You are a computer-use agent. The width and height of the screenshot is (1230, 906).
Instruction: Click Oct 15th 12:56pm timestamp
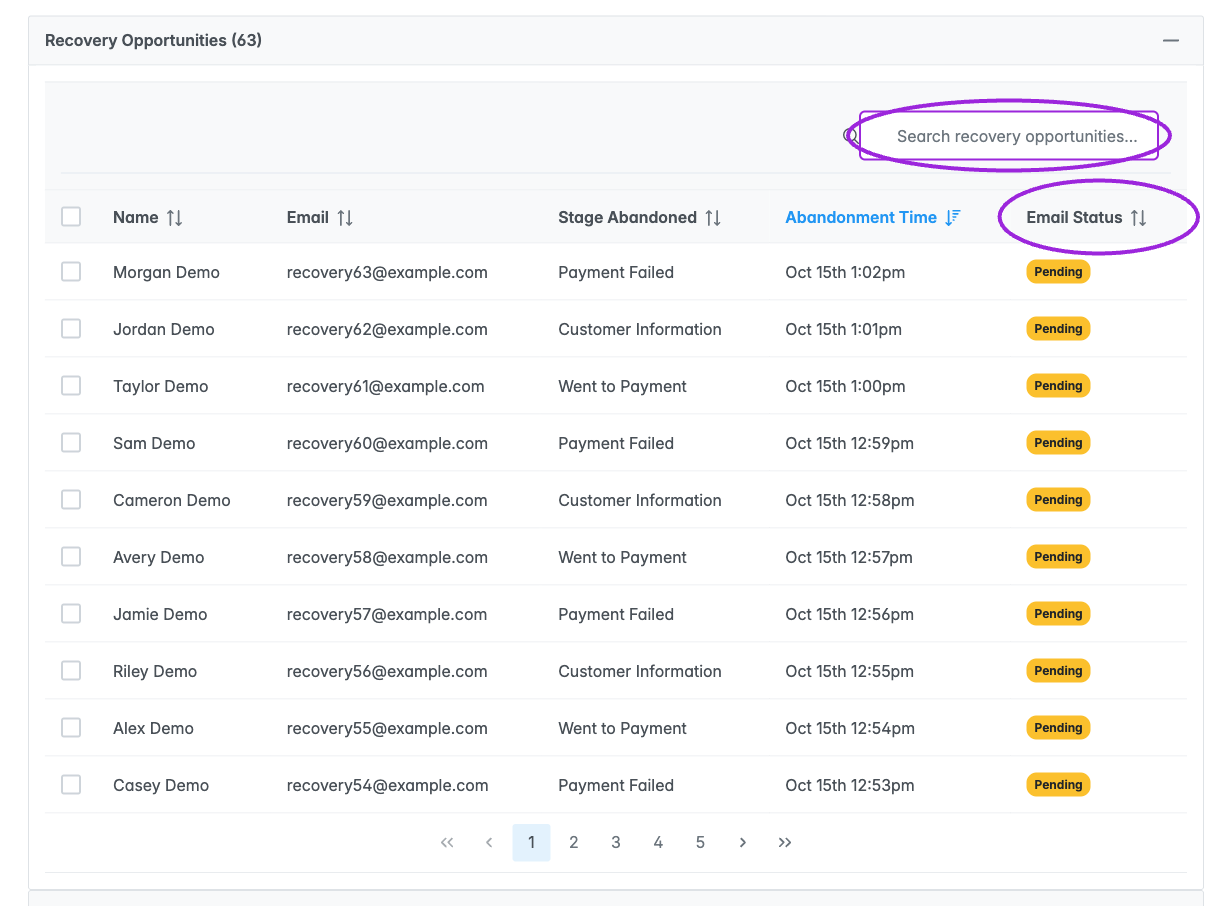pyautogui.click(x=850, y=614)
